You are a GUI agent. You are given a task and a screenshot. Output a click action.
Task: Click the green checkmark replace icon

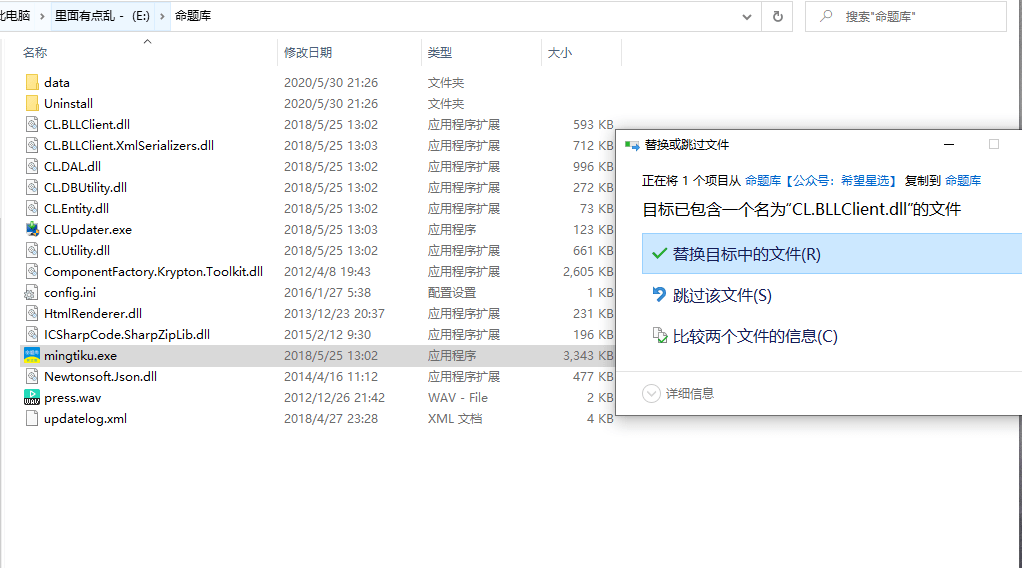pyautogui.click(x=660, y=253)
